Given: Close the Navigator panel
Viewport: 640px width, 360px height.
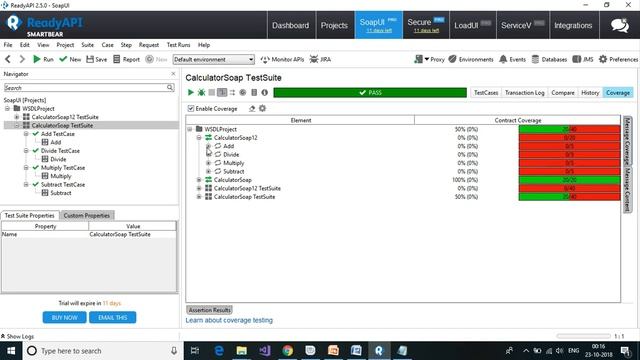Looking at the screenshot, I should (173, 74).
